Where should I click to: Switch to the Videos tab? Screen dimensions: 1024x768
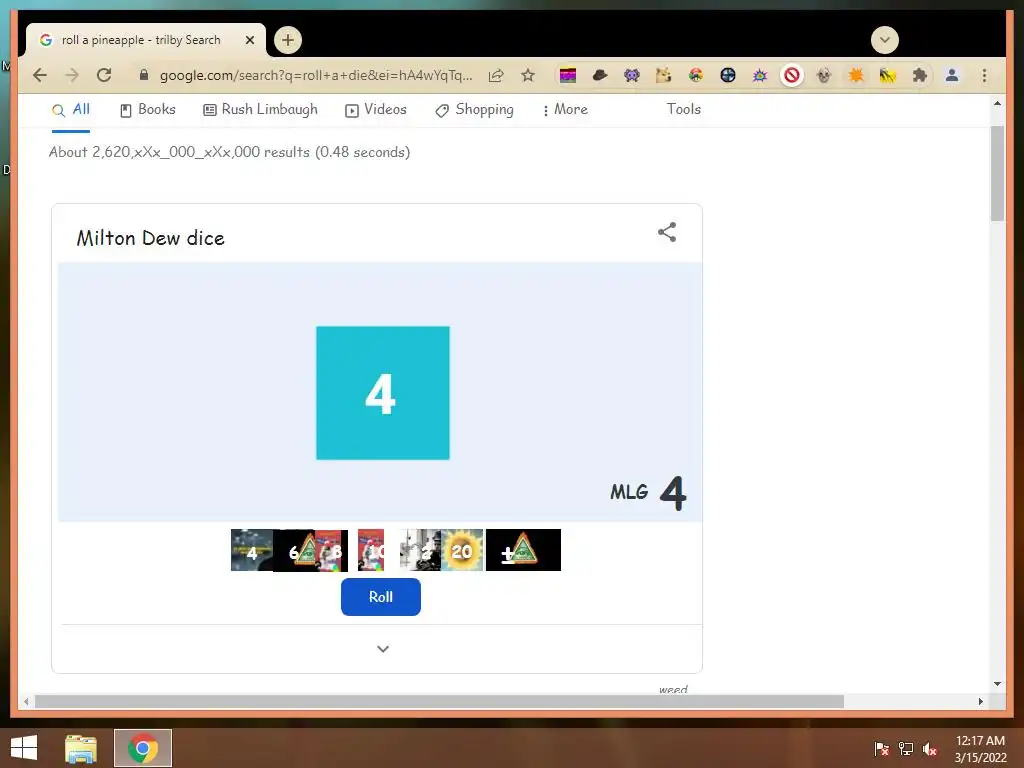(376, 110)
